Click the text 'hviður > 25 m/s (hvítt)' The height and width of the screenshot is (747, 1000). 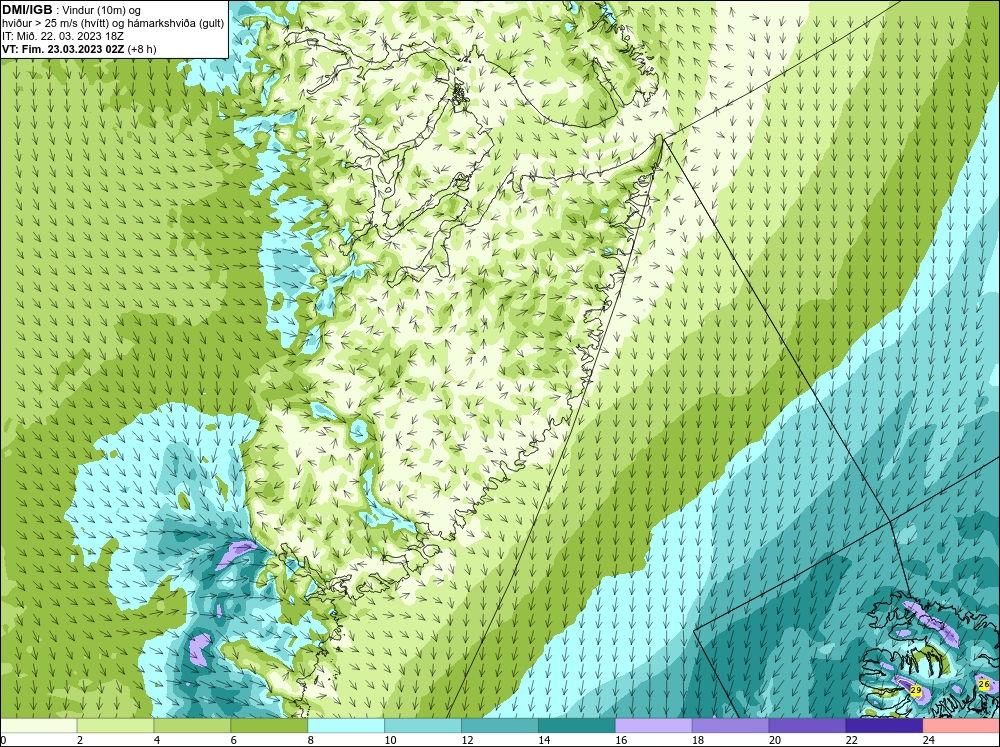pyautogui.click(x=56, y=24)
